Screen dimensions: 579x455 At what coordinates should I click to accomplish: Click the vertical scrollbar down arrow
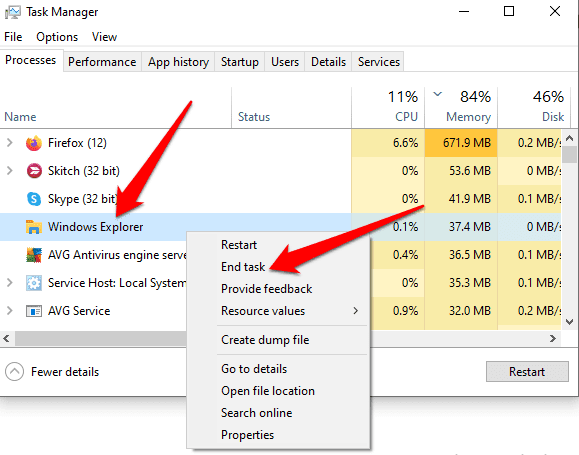pyautogui.click(x=569, y=322)
